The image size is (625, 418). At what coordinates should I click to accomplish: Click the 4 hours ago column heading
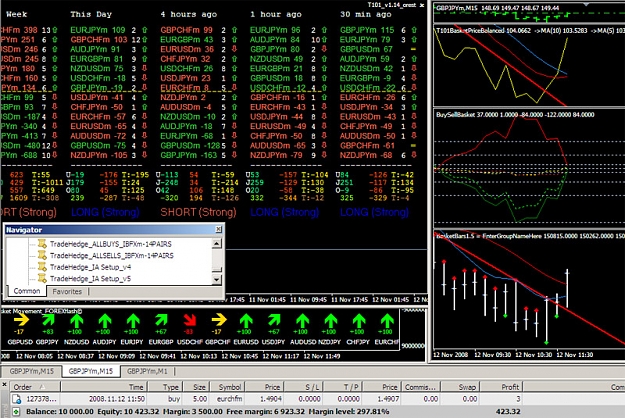tap(189, 14)
